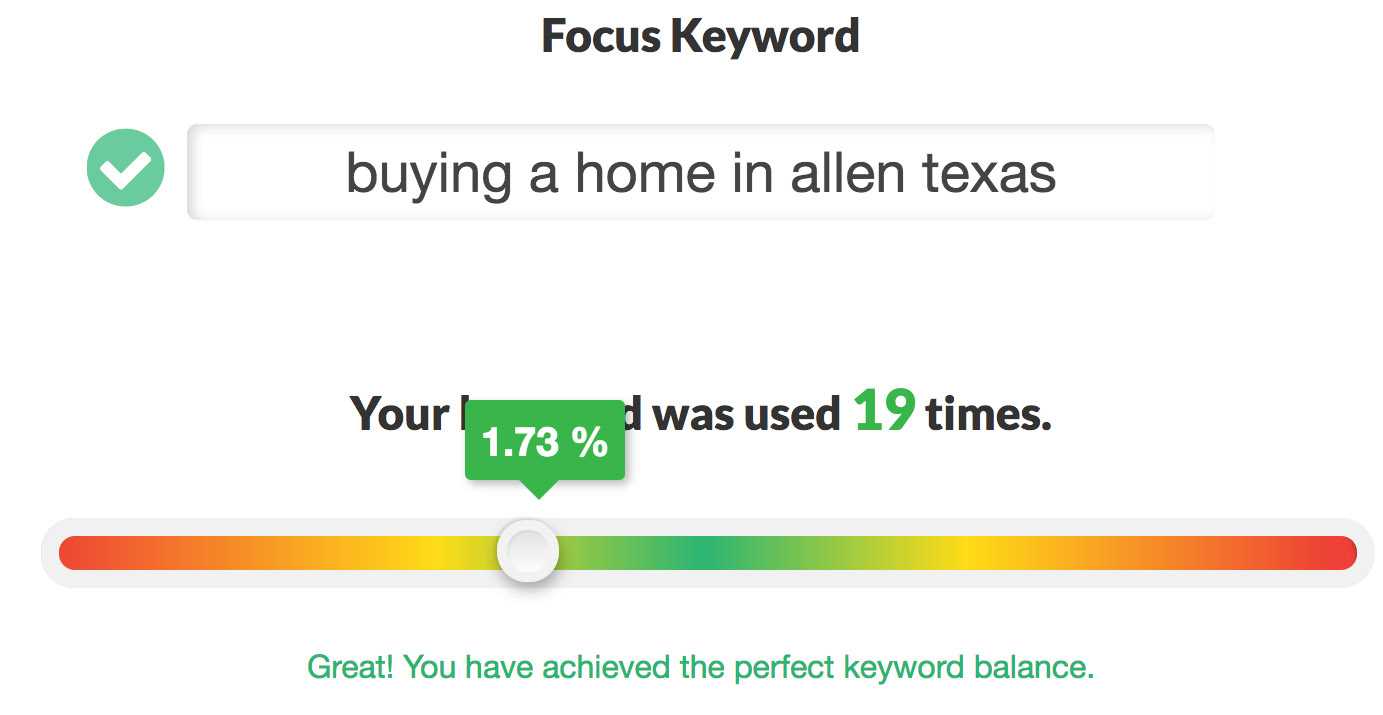The image size is (1383, 715).
Task: Click the word "Your" in usage sentence
Action: point(400,413)
